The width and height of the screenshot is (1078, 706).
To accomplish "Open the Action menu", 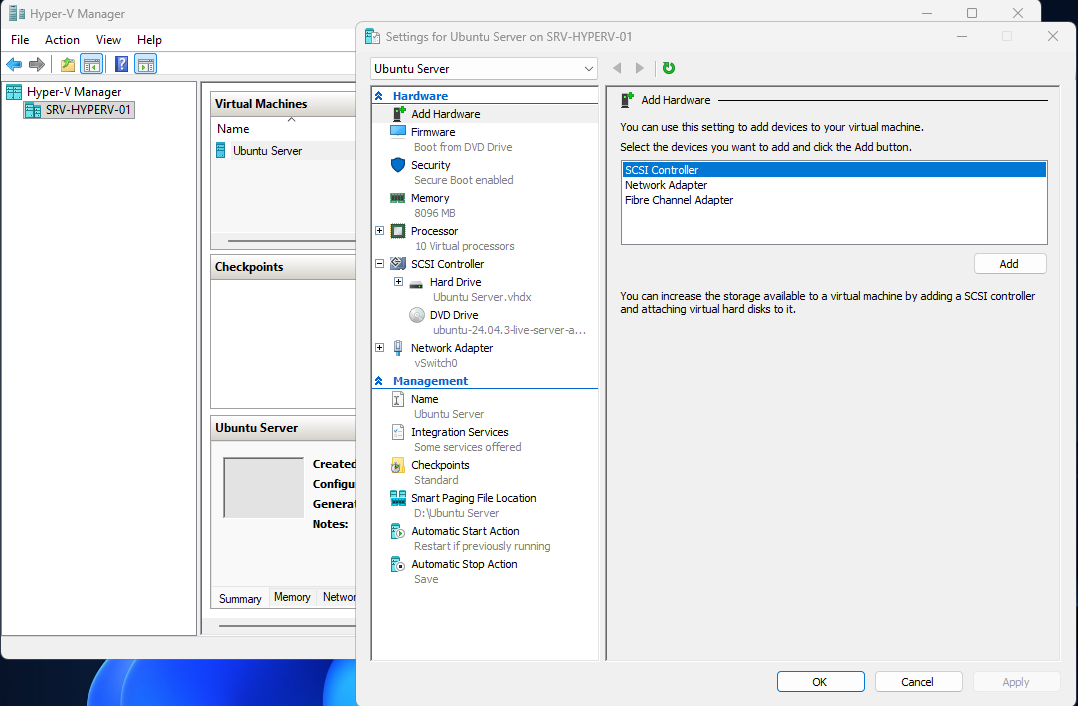I will [62, 40].
